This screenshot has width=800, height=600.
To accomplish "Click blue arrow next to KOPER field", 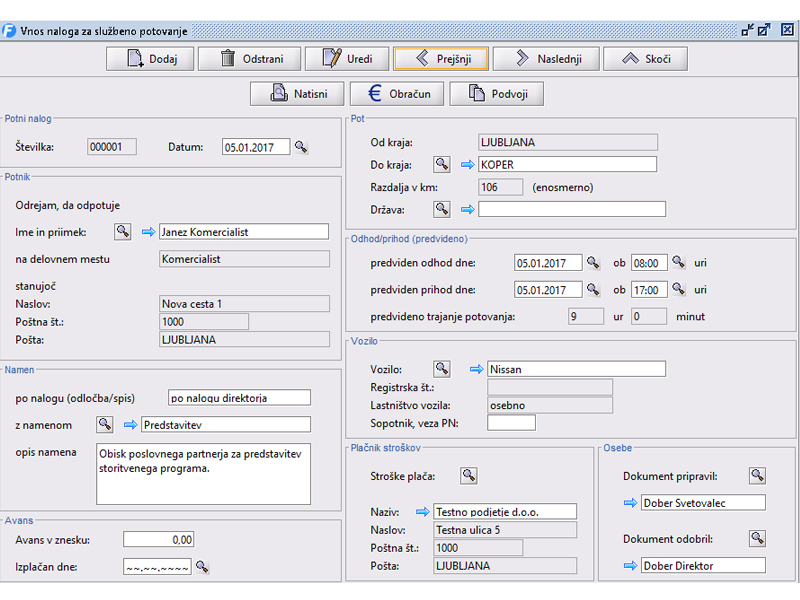I will [468, 165].
